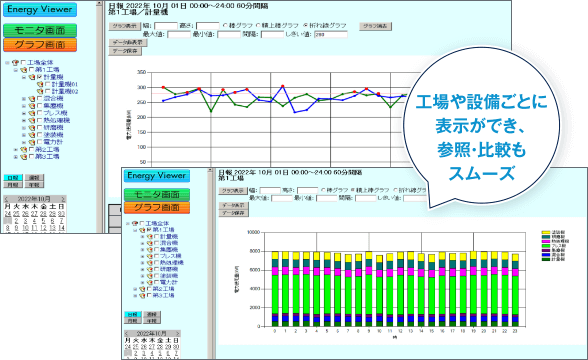The height and width of the screenshot is (360, 588).
Task: Go to next month in bar-chart window calendar
Action: pyautogui.click(x=178, y=333)
